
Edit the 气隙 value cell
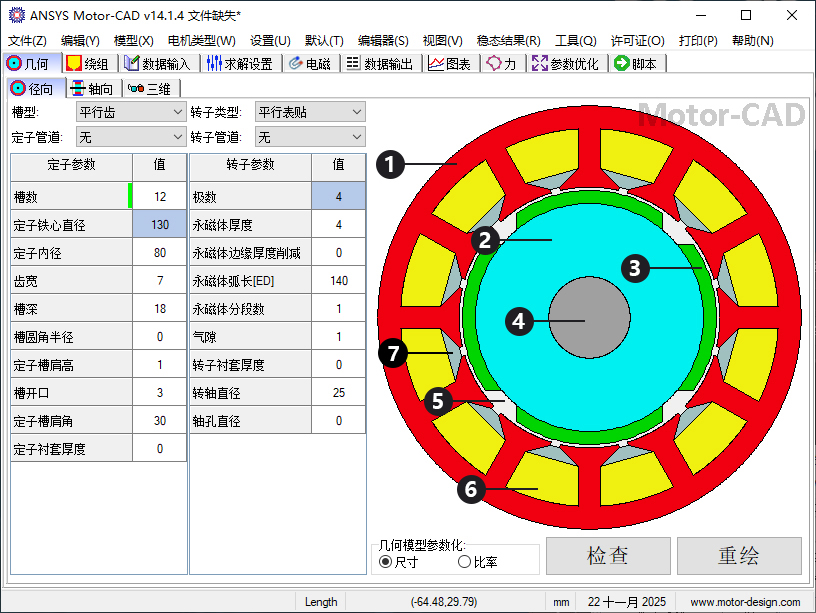(x=339, y=337)
